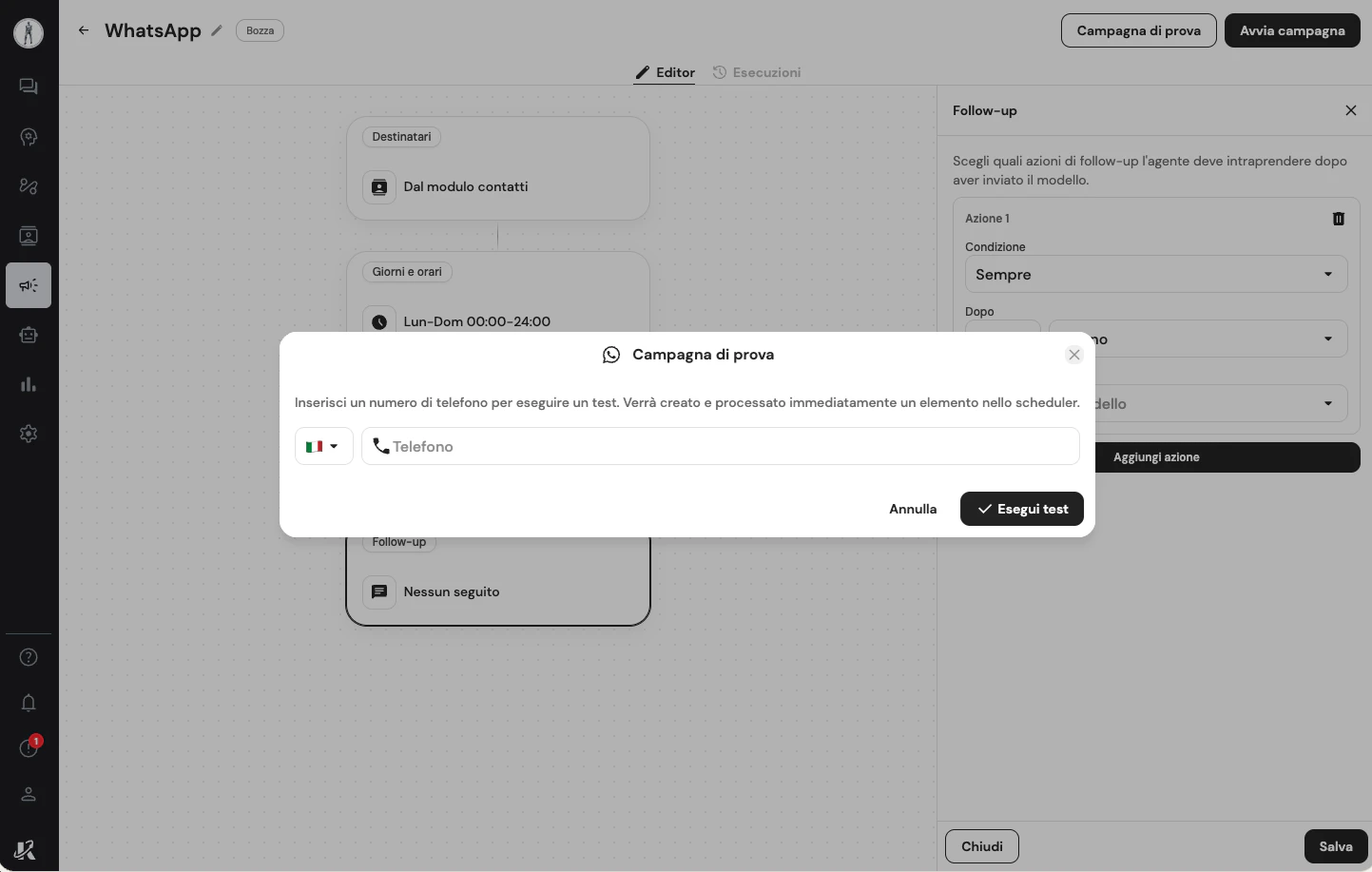The width and height of the screenshot is (1372, 872).
Task: Open the conversations chat icon in sidebar
Action: pyautogui.click(x=29, y=86)
